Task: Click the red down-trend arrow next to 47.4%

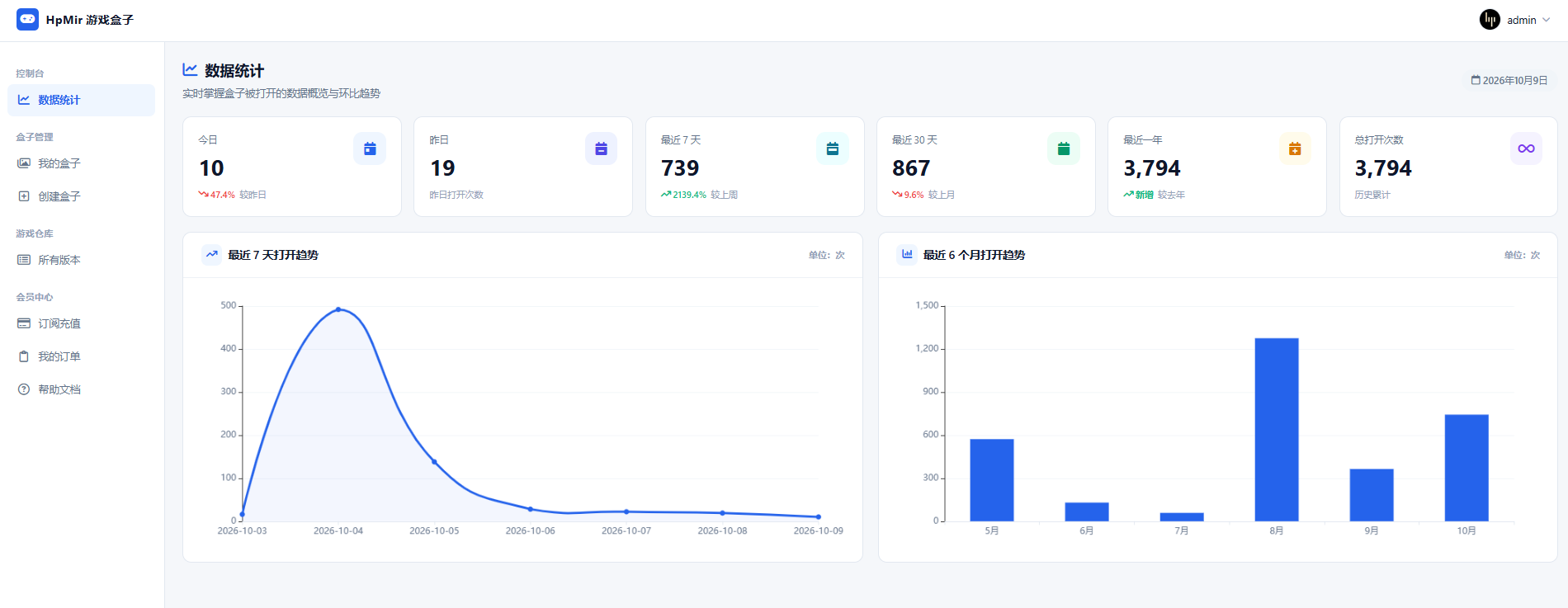Action: pyautogui.click(x=203, y=195)
